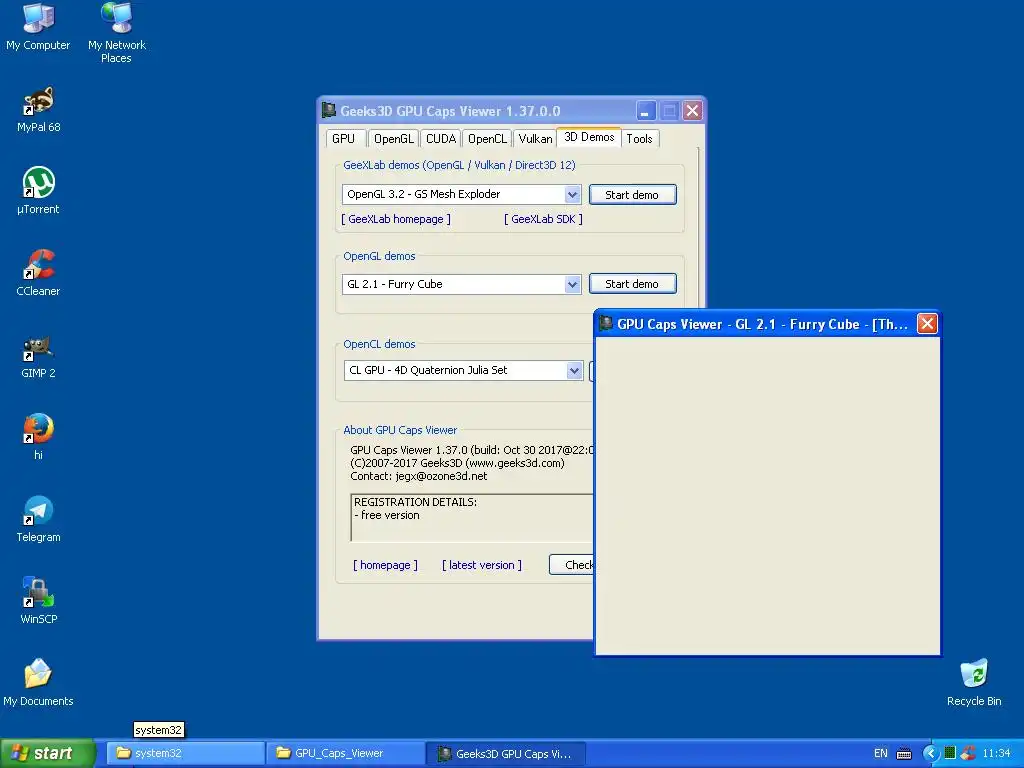This screenshot has width=1024, height=768.
Task: Open My Network Places desktop icon
Action: tap(117, 31)
